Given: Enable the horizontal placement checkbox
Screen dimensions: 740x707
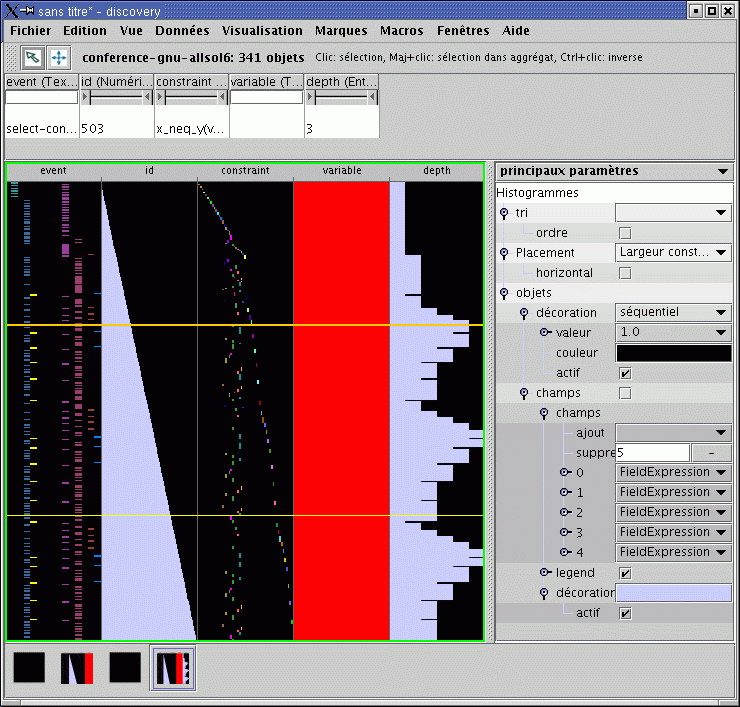Looking at the screenshot, I should (x=625, y=273).
